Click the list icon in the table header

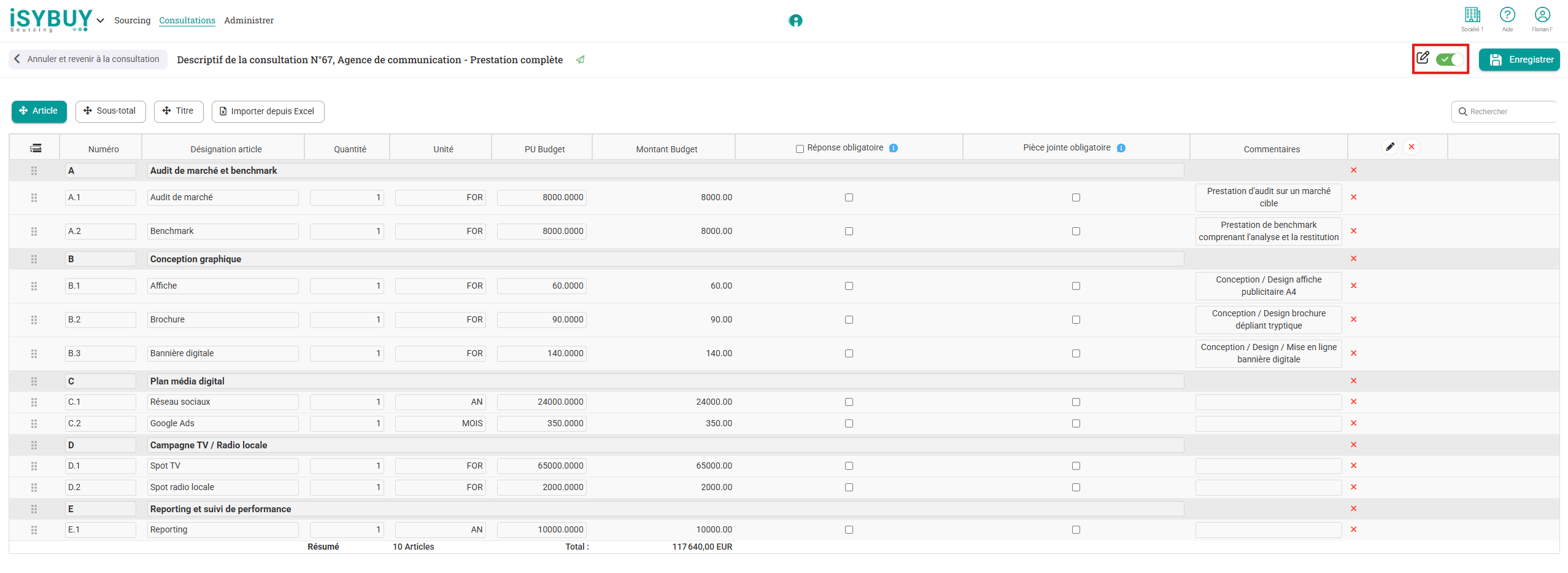coord(36,148)
